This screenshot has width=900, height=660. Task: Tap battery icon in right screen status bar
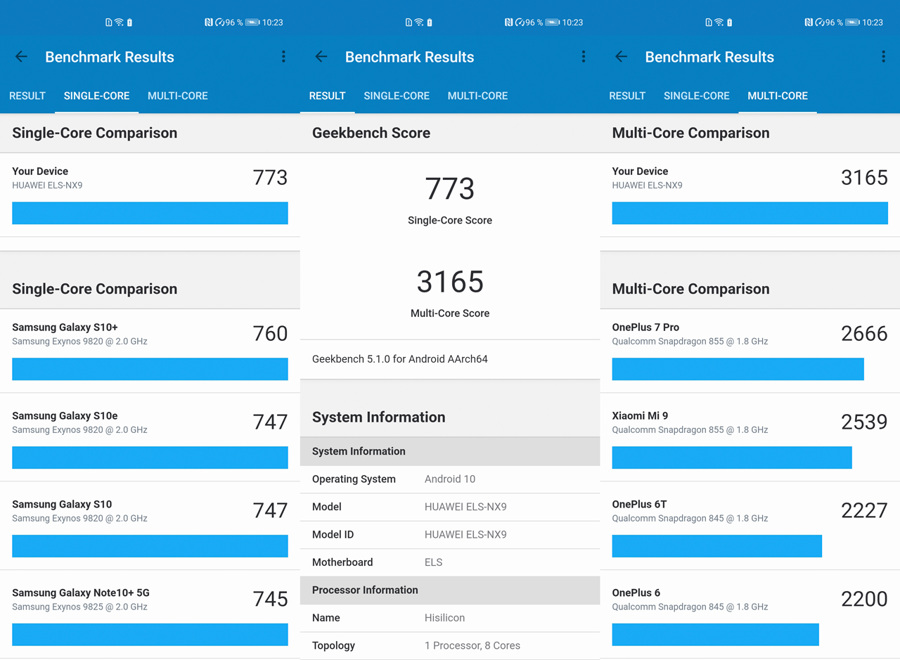(853, 22)
